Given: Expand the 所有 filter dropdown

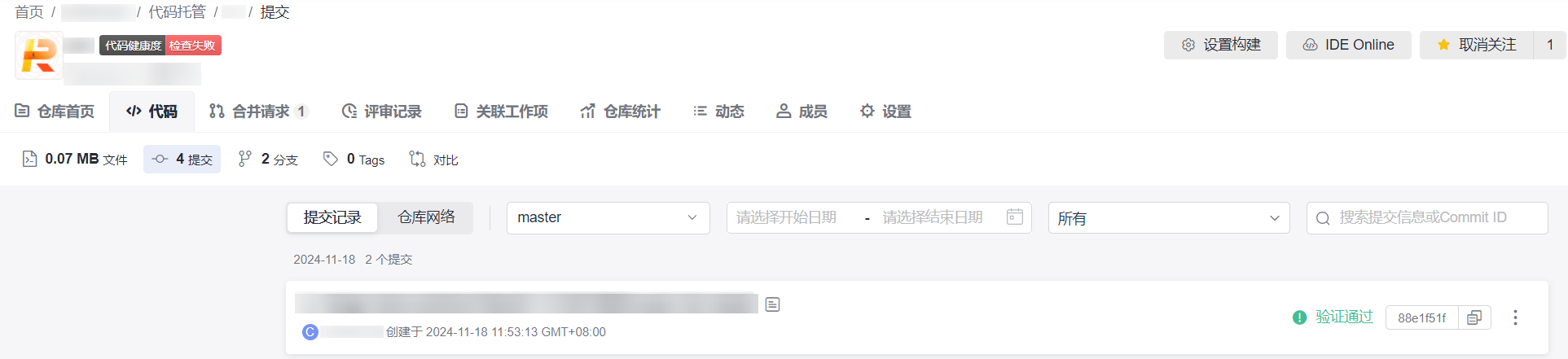Looking at the screenshot, I should click(x=1169, y=217).
